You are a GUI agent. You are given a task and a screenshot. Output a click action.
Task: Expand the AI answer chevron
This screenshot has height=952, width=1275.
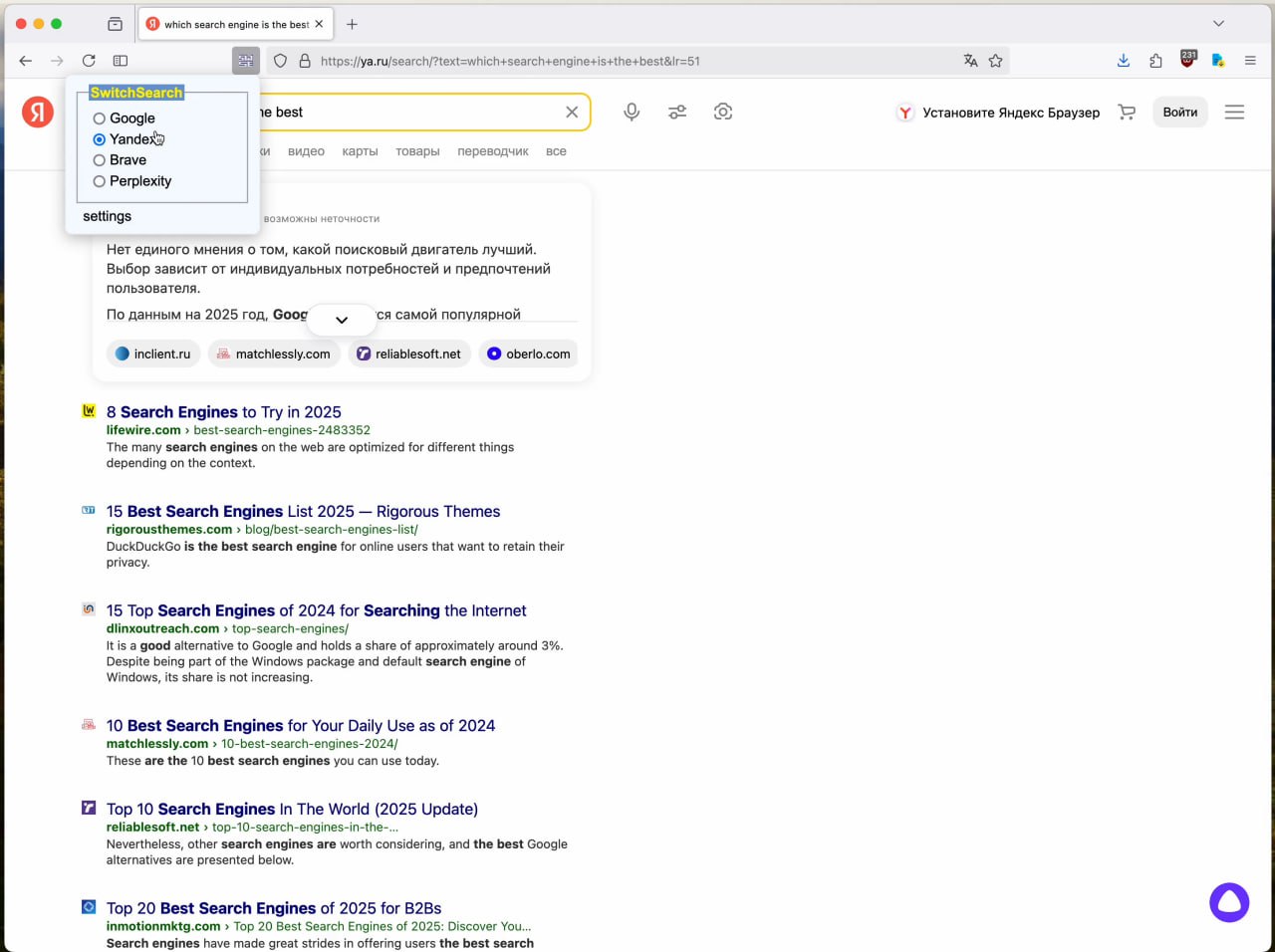[342, 320]
